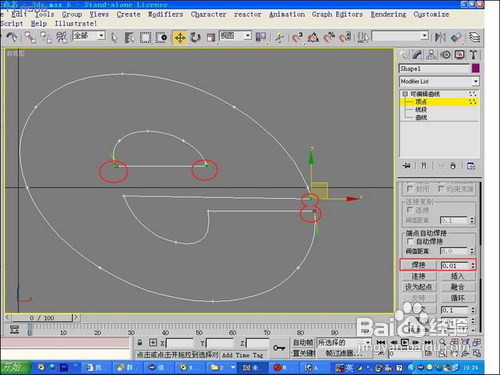Click the Mirror tool icon

tap(440, 37)
